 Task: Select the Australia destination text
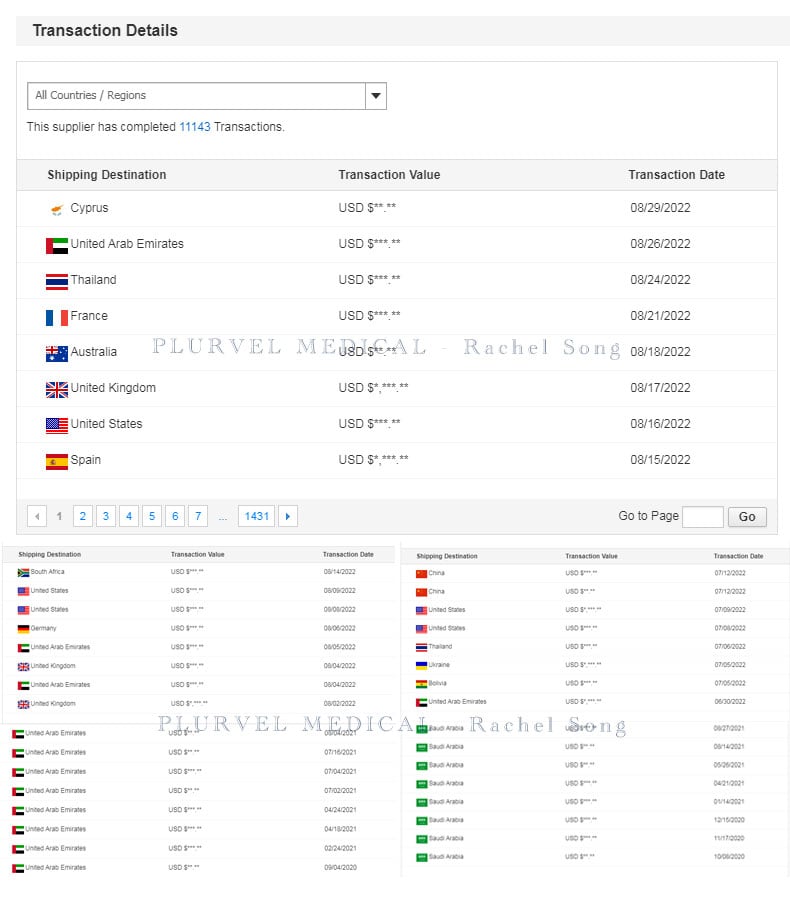pos(94,352)
